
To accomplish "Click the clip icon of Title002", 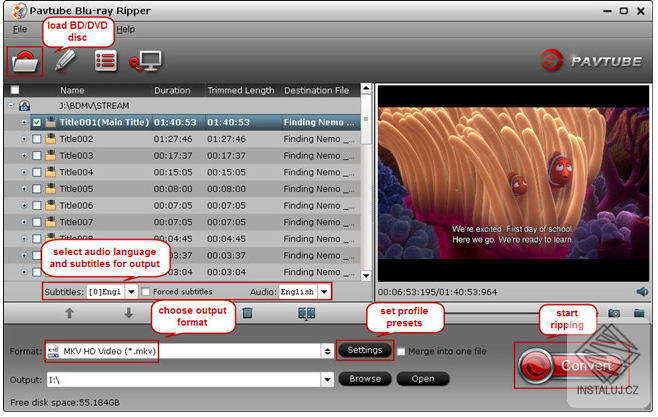I will tap(50, 139).
